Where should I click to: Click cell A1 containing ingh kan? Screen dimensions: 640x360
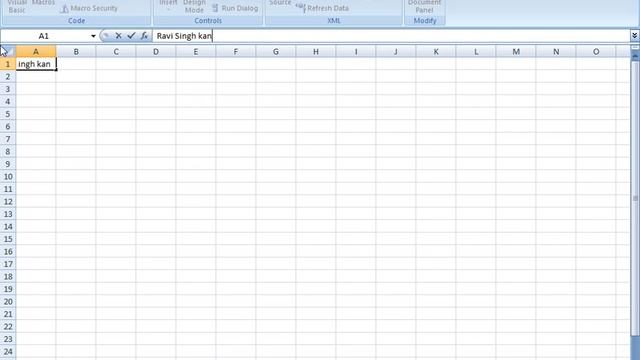tap(36, 64)
